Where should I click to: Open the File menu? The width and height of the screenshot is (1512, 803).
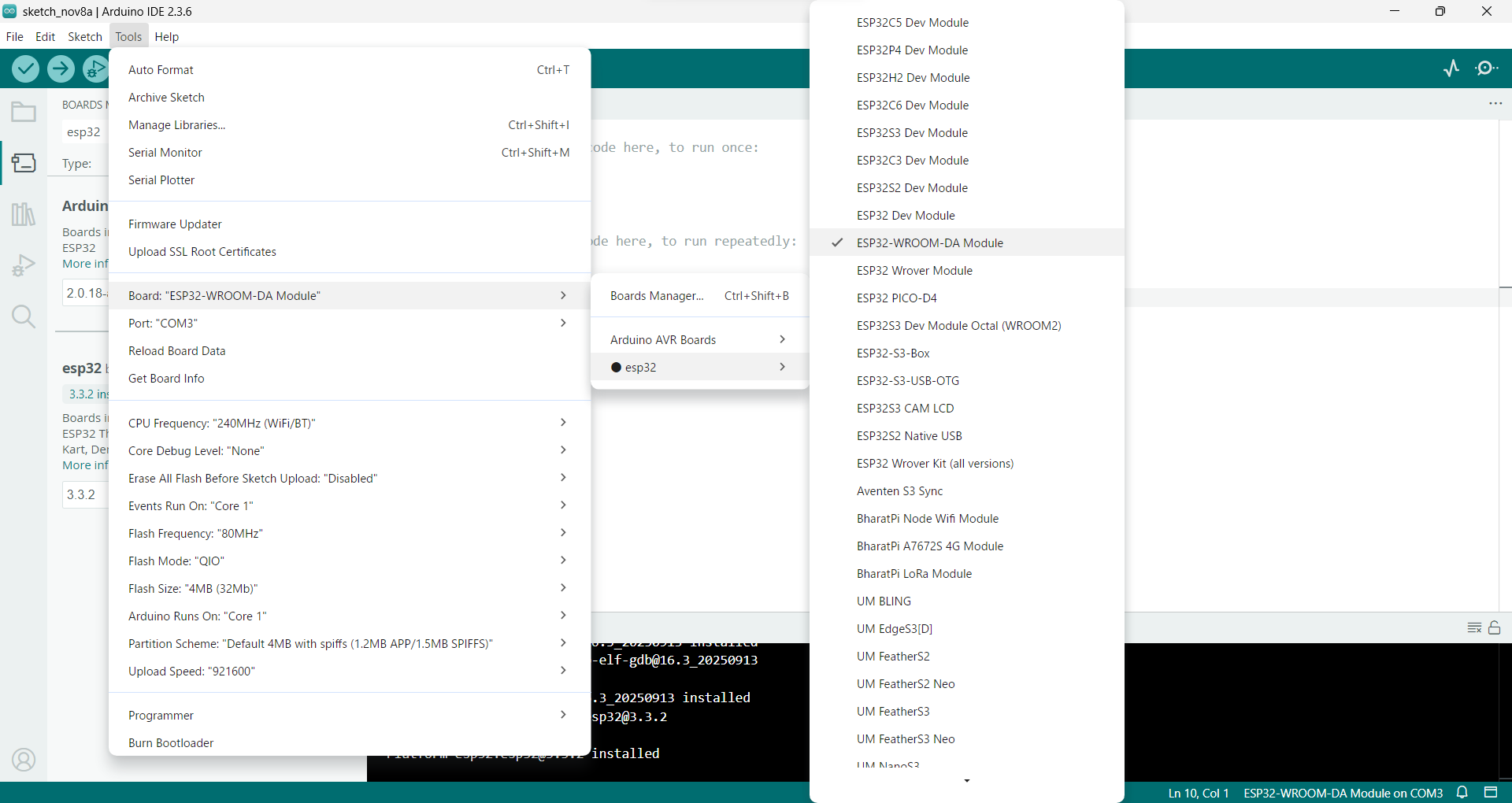pos(14,36)
